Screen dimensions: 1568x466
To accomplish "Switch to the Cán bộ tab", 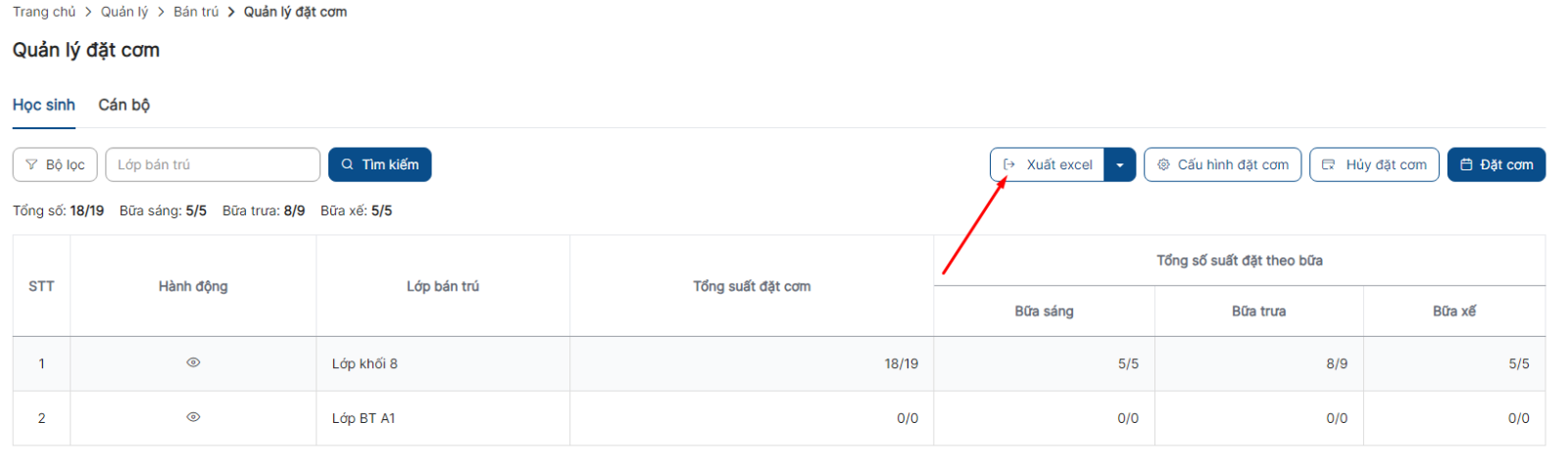I will pyautogui.click(x=123, y=105).
